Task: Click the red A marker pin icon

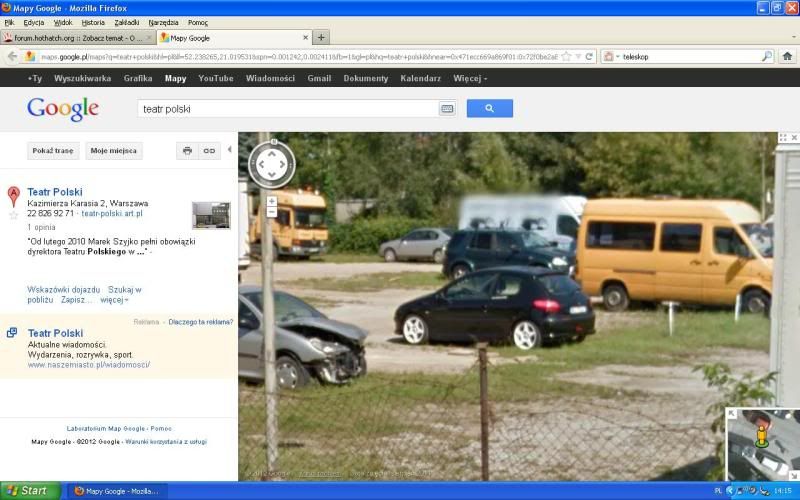Action: [14, 195]
